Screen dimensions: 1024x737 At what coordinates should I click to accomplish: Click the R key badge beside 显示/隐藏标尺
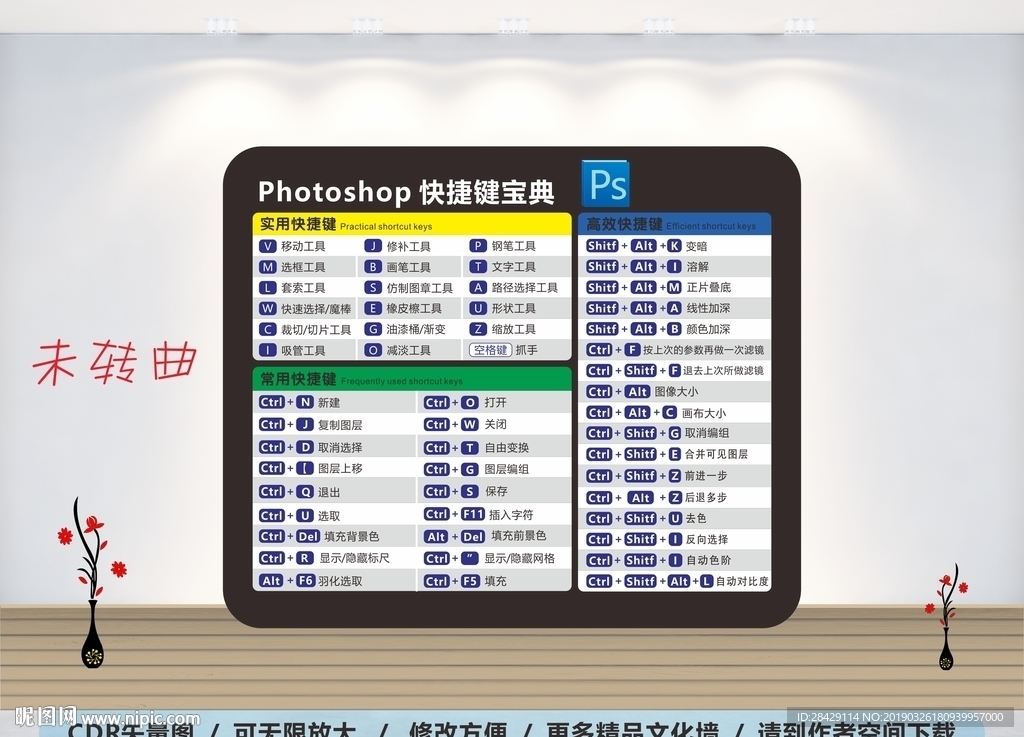point(305,558)
